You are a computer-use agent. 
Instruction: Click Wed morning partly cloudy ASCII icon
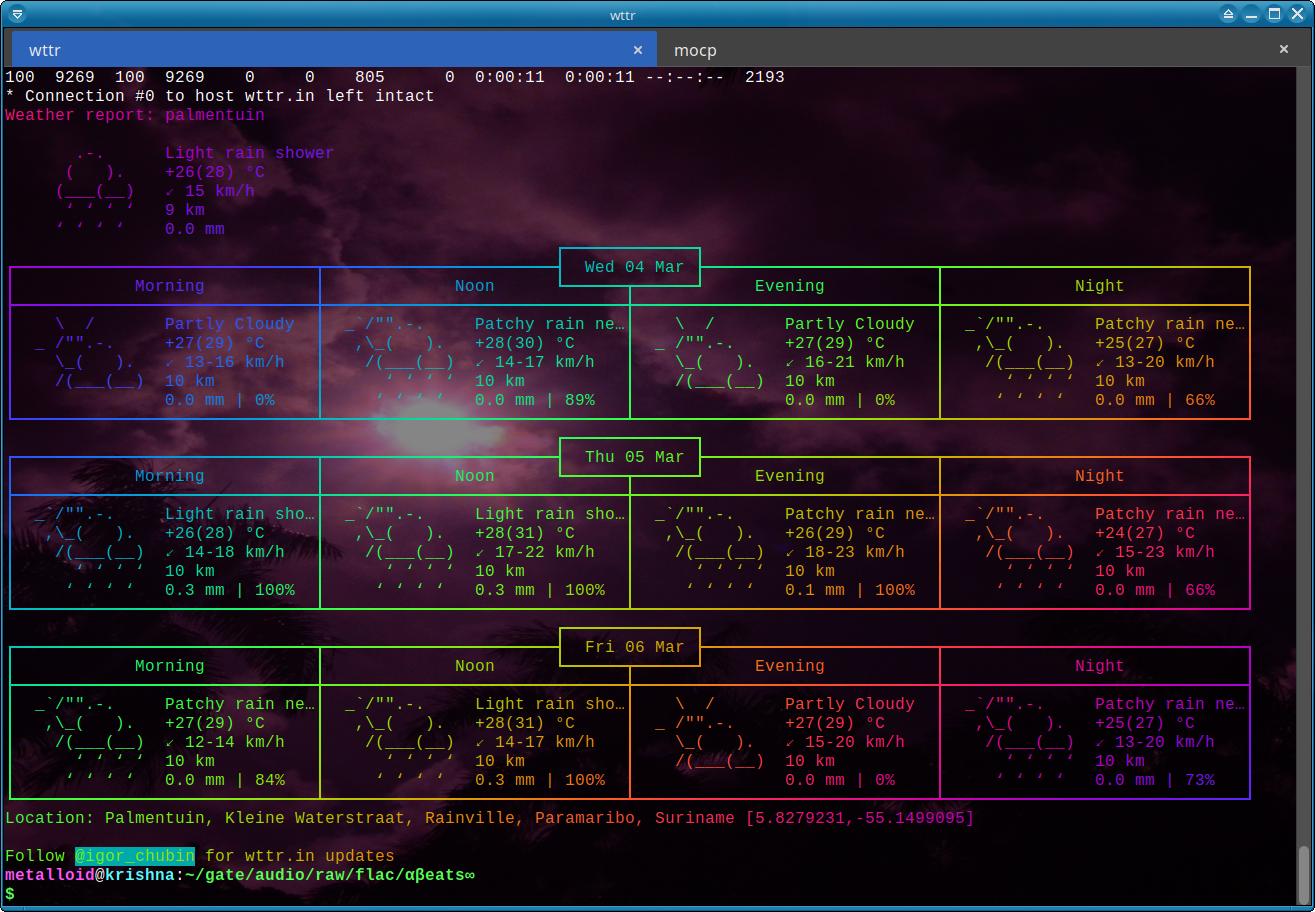point(95,353)
